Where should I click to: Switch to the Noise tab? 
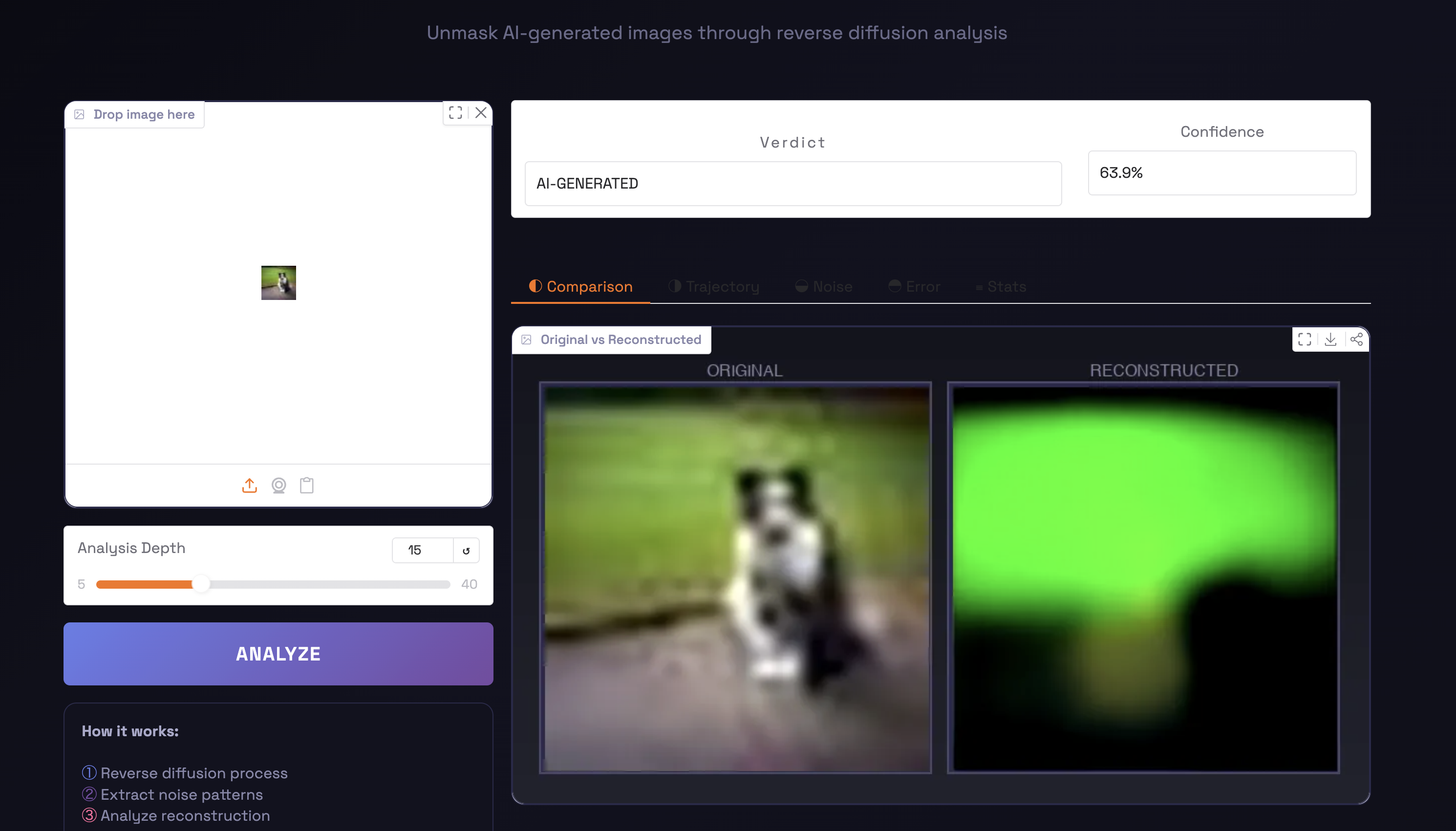(x=824, y=286)
